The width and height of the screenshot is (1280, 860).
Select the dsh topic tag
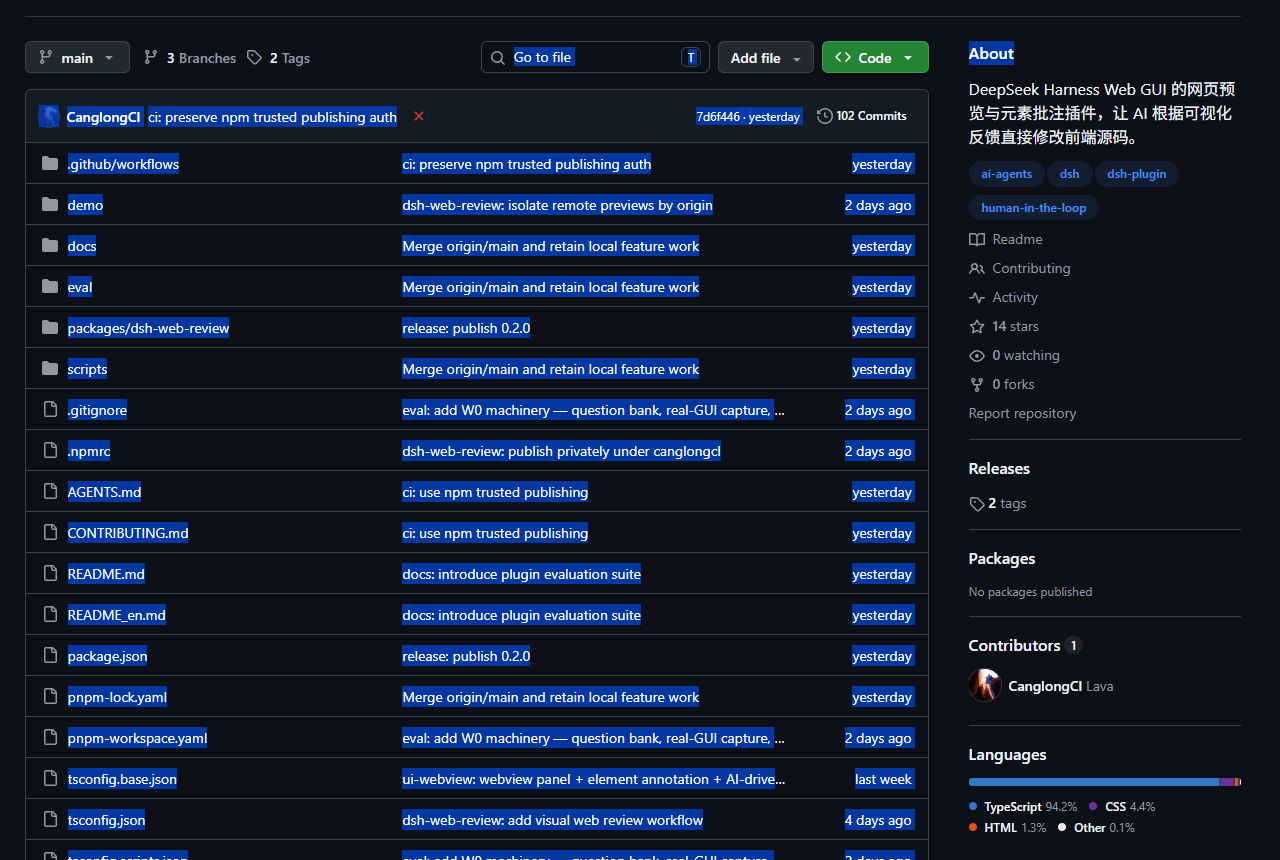(x=1070, y=174)
